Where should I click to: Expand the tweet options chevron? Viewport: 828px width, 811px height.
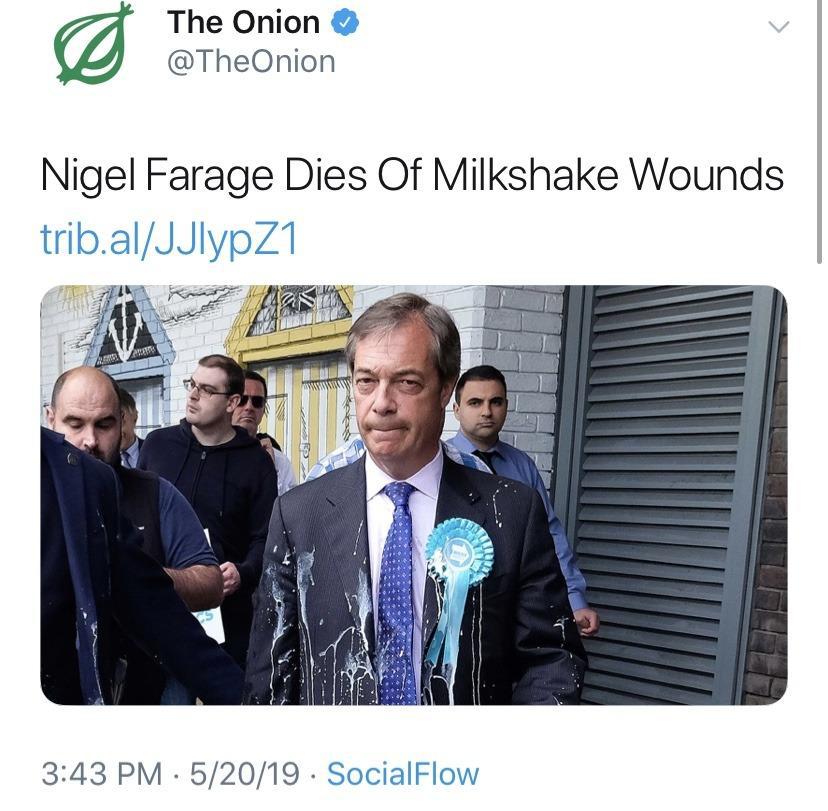click(x=777, y=27)
